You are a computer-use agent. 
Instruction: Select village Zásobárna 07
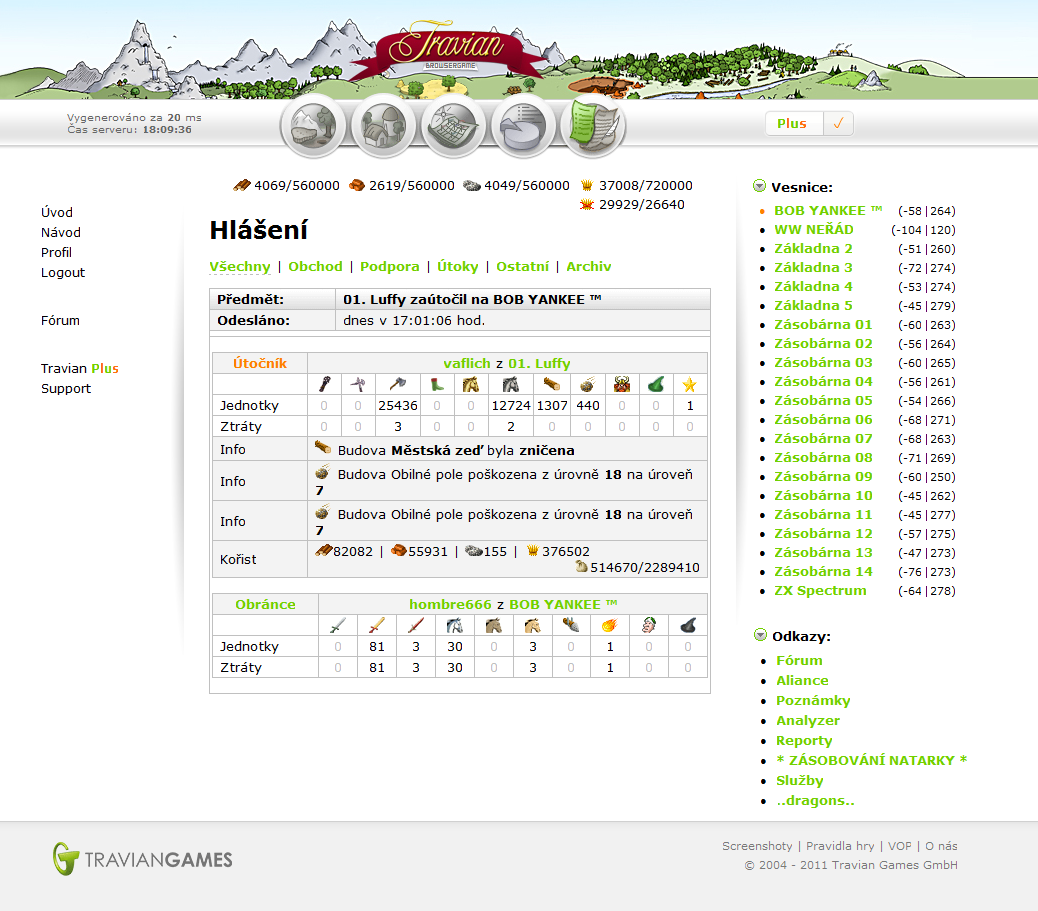coord(823,438)
